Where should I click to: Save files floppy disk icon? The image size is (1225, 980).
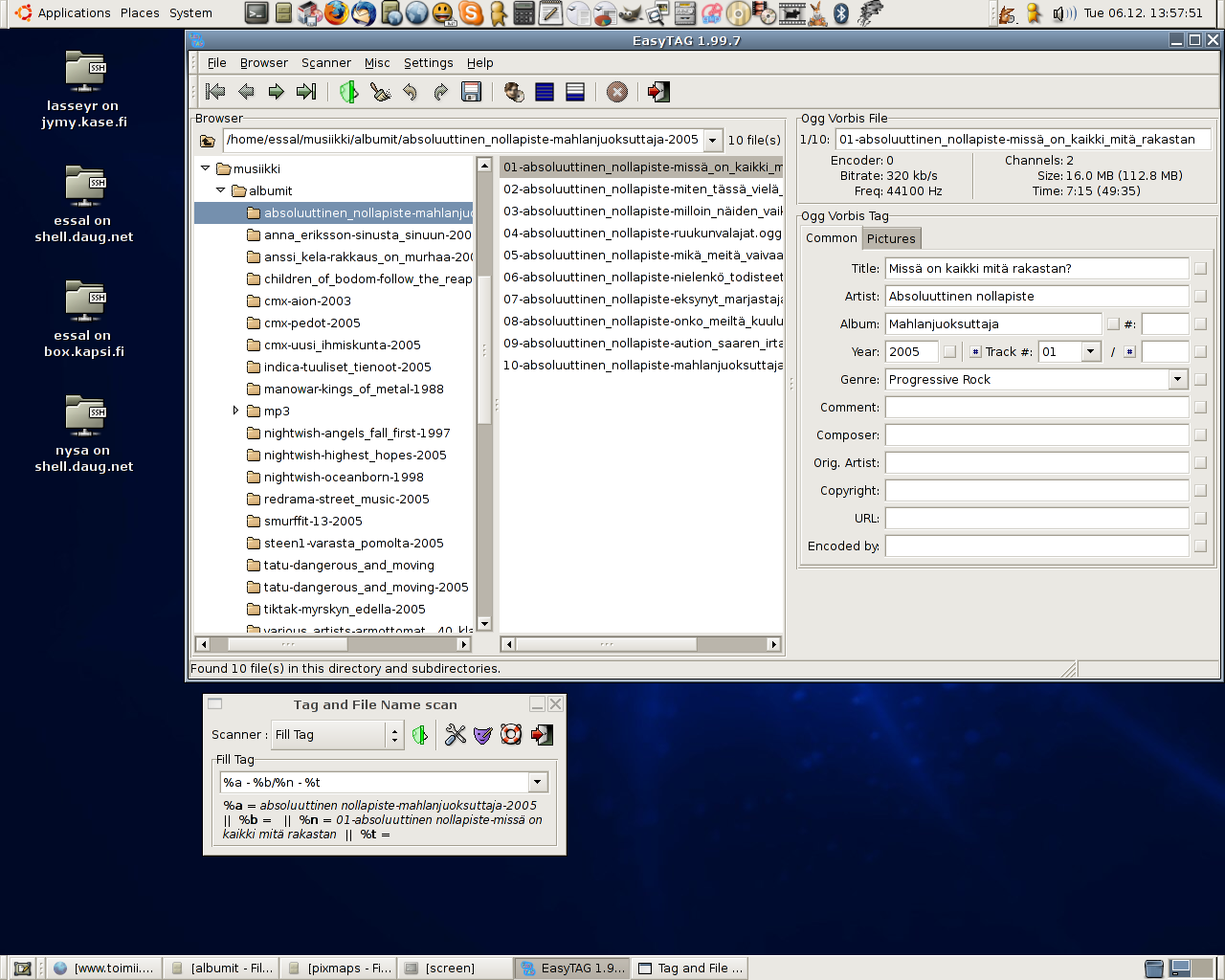(471, 92)
